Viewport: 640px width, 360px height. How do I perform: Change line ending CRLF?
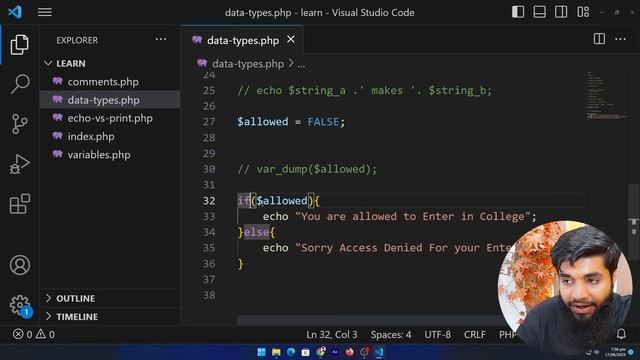pyautogui.click(x=475, y=334)
